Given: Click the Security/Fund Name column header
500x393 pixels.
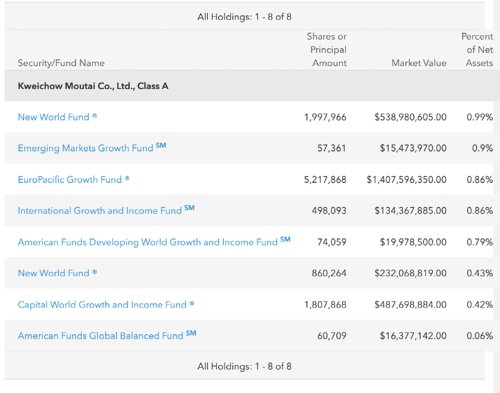Looking at the screenshot, I should point(61,63).
